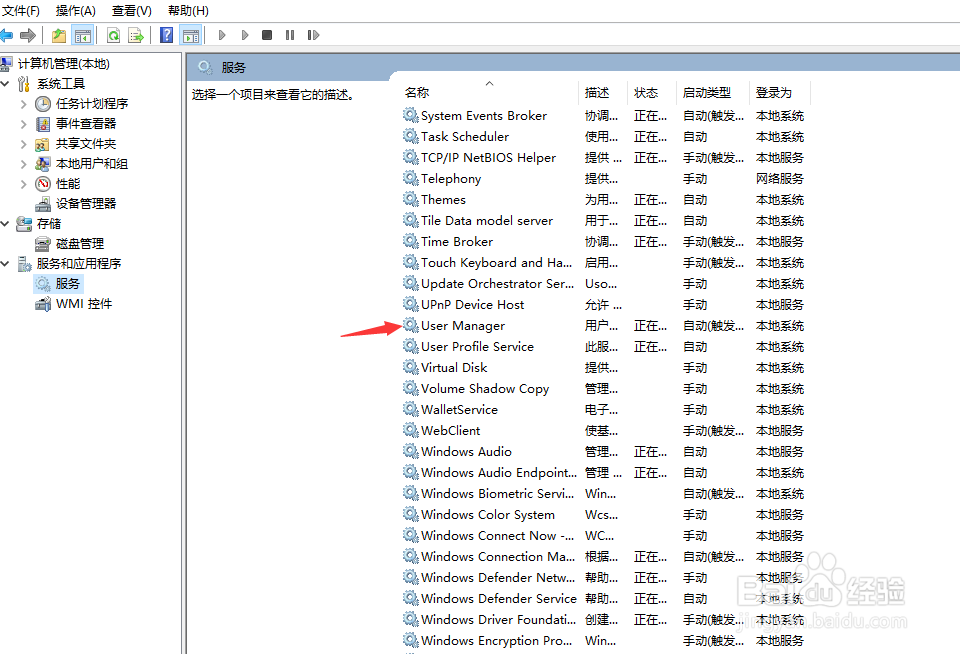This screenshot has height=654, width=960.
Task: Select Windows Audio Endpoint... service
Action: tap(498, 473)
